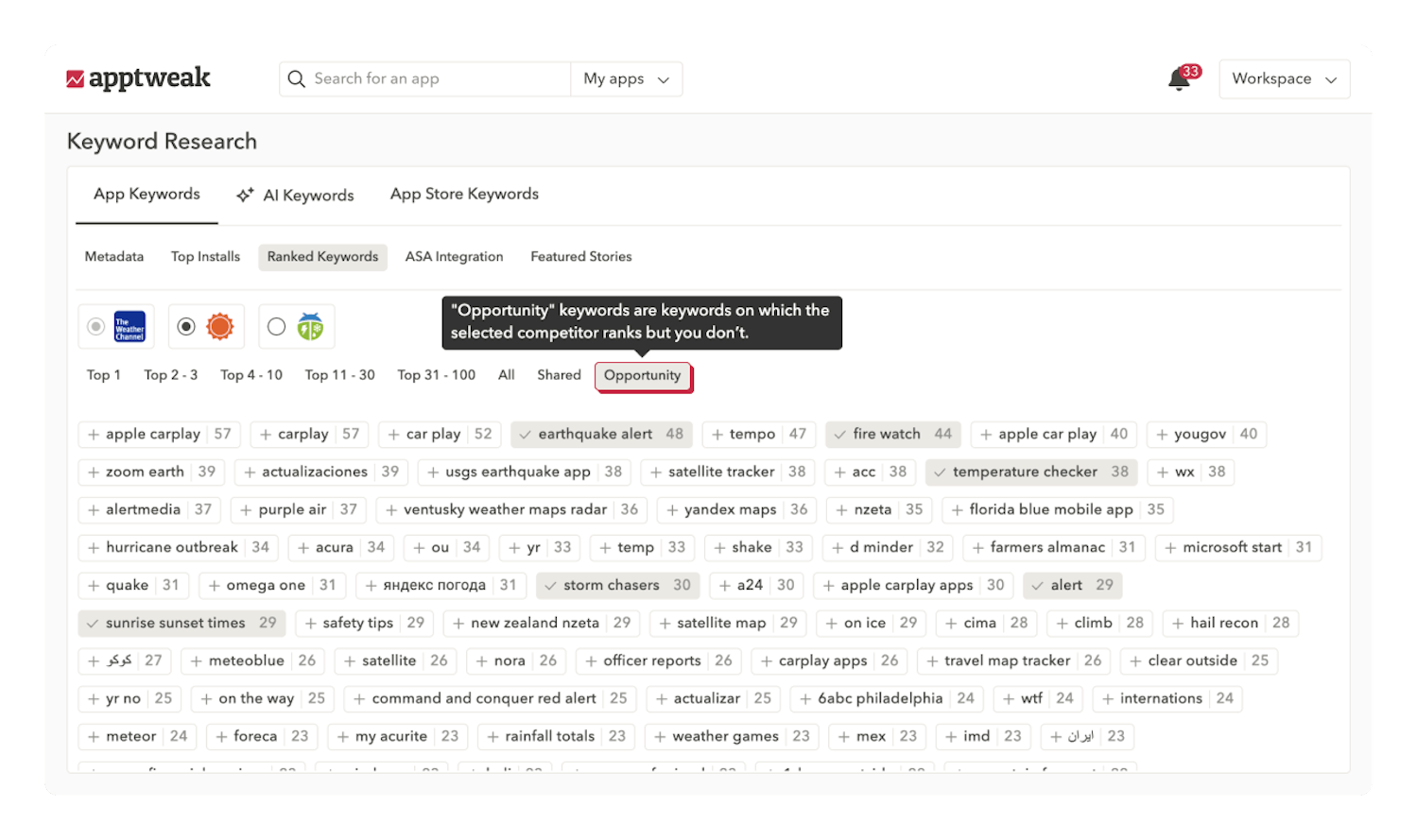
Task: Toggle off the 'earthquake alert' keyword checkmark
Action: click(526, 434)
